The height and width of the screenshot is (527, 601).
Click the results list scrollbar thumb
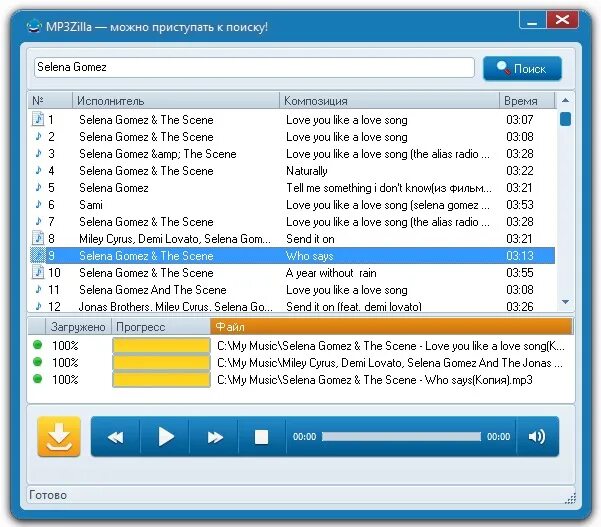pyautogui.click(x=565, y=119)
